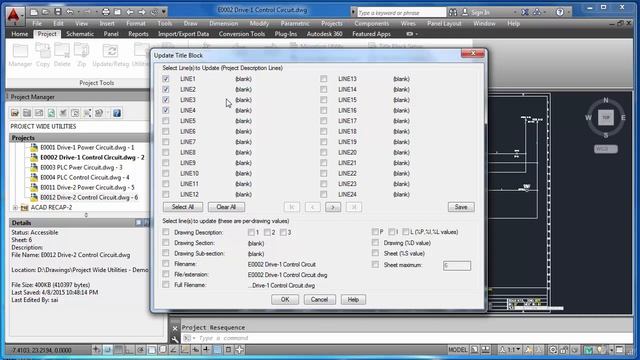Click the Help button in dialog
Viewport: 640px width, 360px height.
(x=353, y=299)
